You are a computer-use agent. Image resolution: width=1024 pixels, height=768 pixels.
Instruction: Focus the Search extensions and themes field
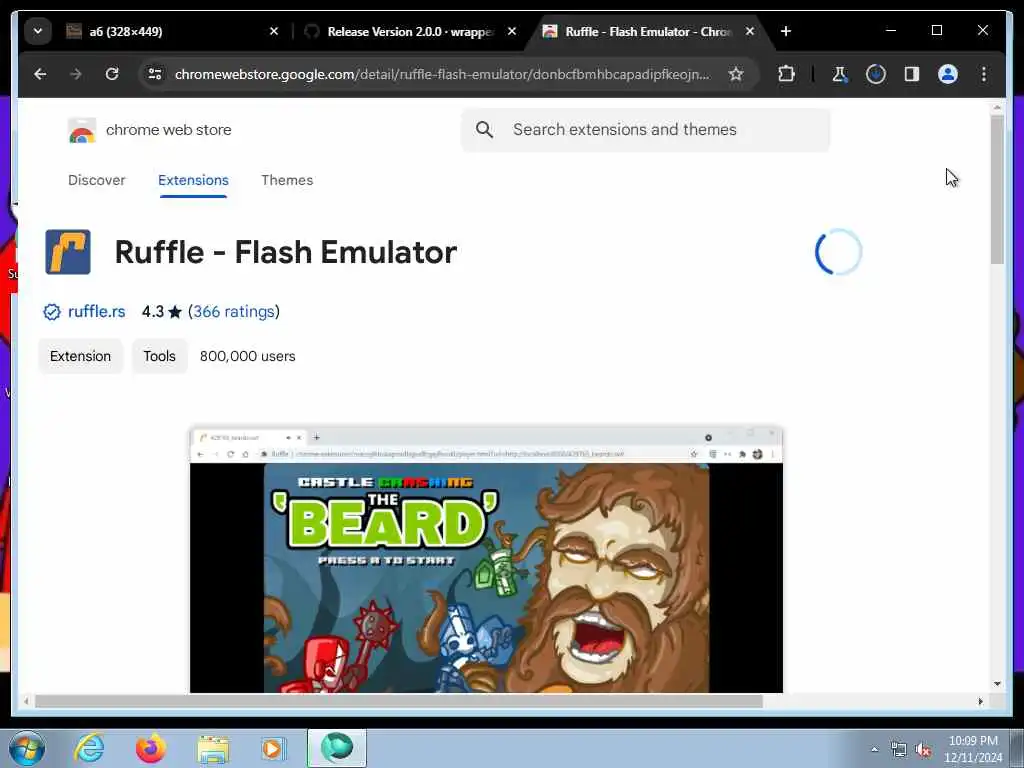645,130
